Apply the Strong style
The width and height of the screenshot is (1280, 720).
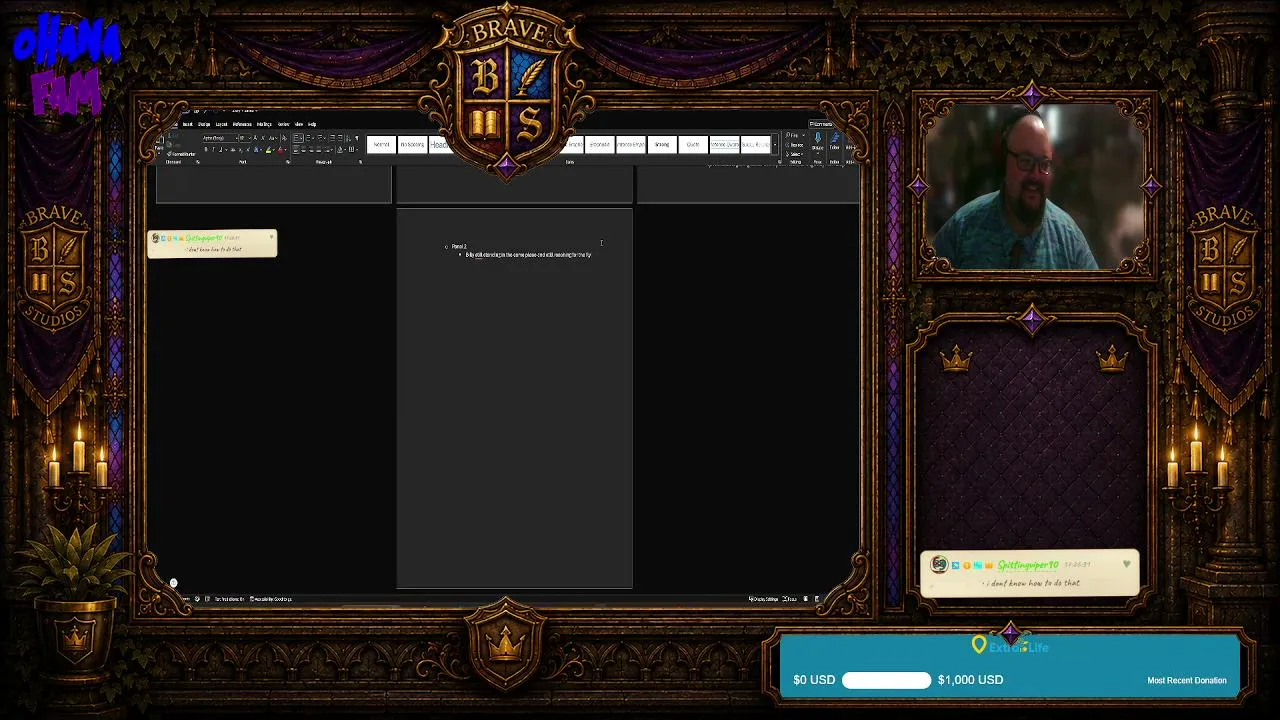pos(662,145)
